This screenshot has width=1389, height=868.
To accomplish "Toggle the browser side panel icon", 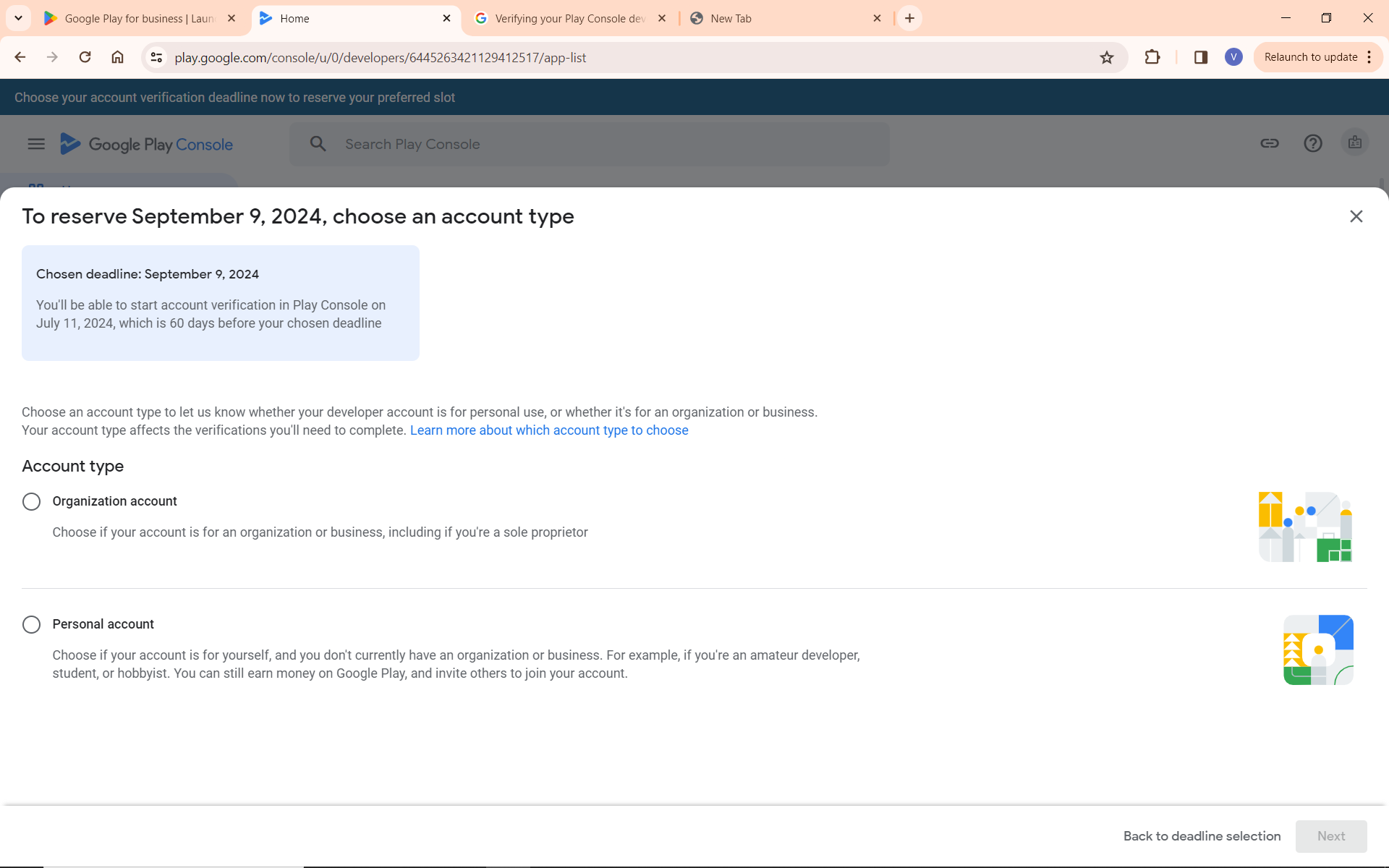I will point(1200,57).
